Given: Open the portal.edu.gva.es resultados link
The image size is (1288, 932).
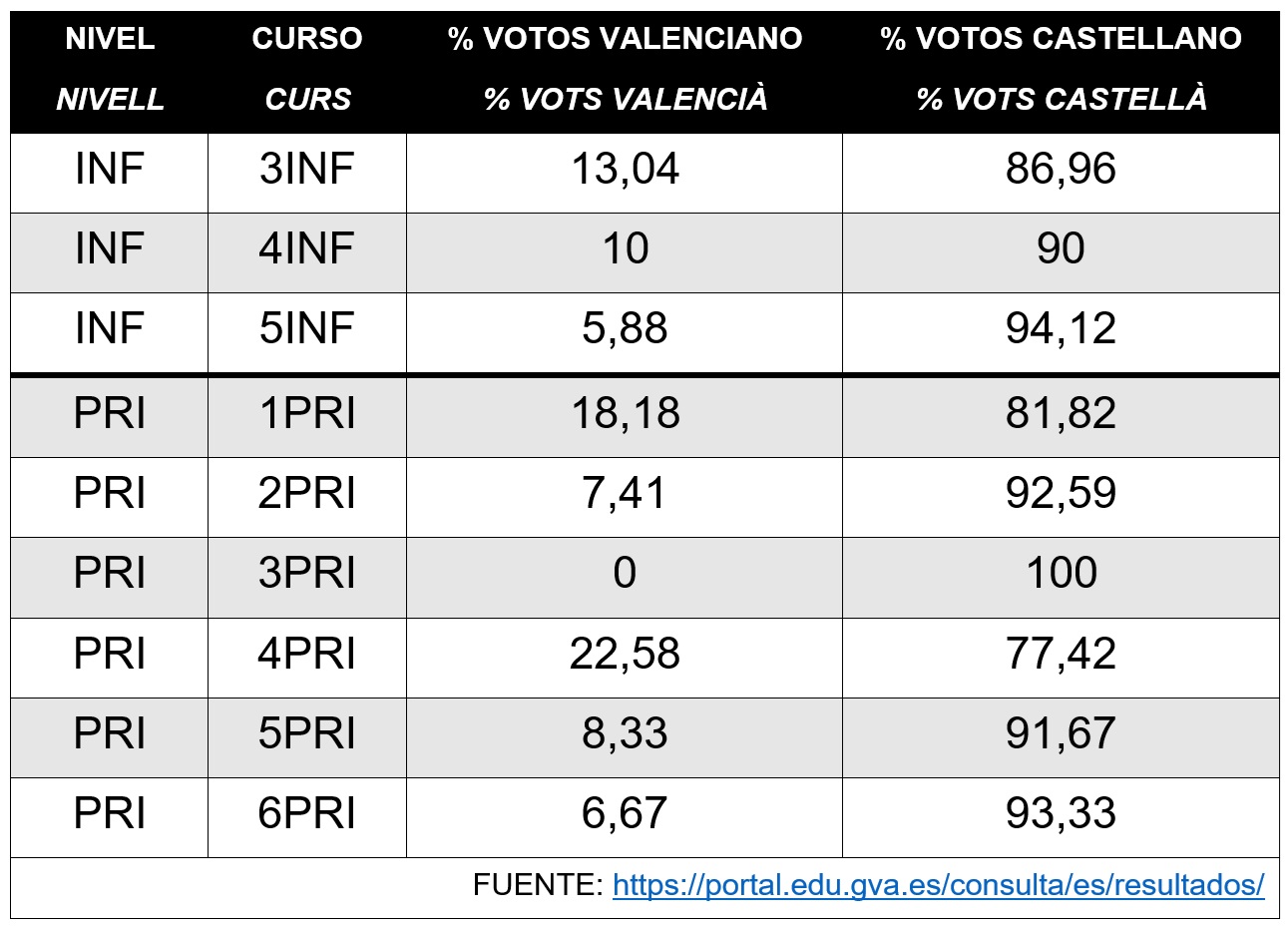Looking at the screenshot, I should [938, 885].
